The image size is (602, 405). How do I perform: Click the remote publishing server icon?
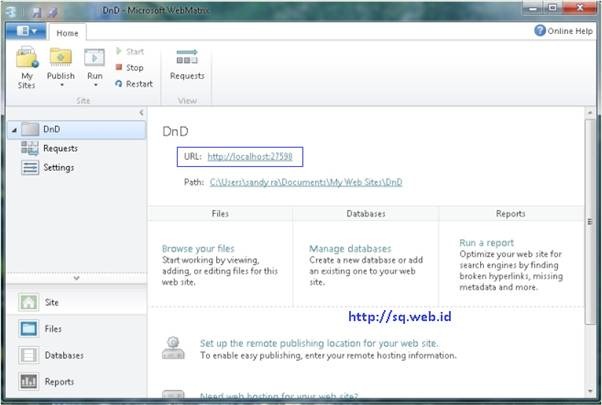pyautogui.click(x=173, y=348)
